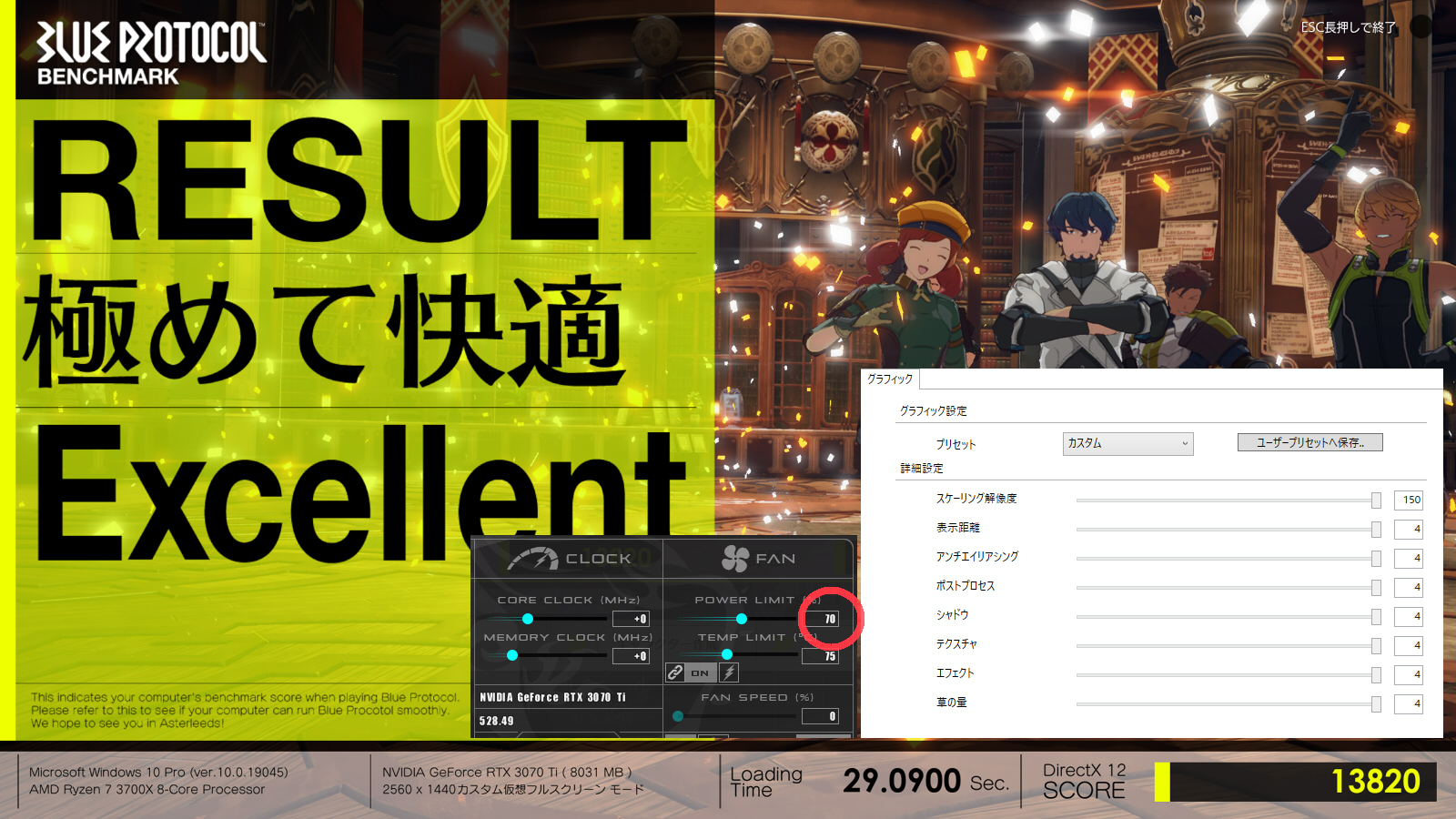Viewport: 1456px width, 819px height.
Task: Click the ポストプロセス value box
Action: [1409, 587]
